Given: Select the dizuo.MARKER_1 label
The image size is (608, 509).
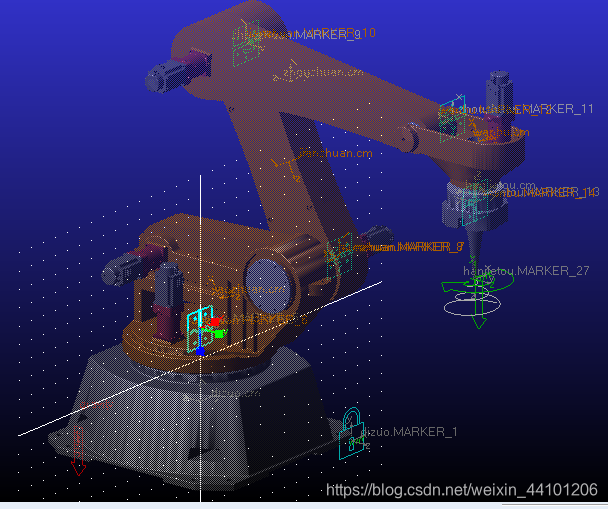Looking at the screenshot, I should tap(410, 432).
